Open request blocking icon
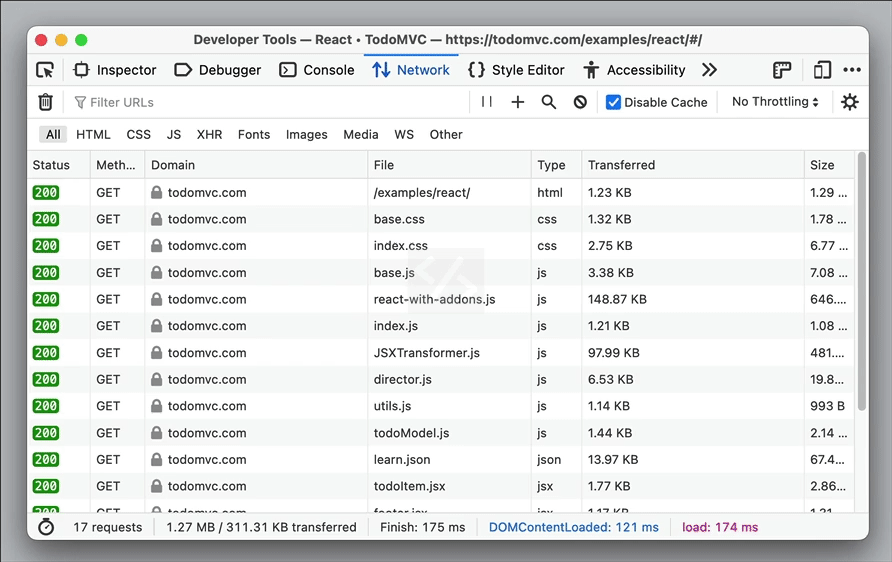This screenshot has height=562, width=892. click(x=580, y=102)
